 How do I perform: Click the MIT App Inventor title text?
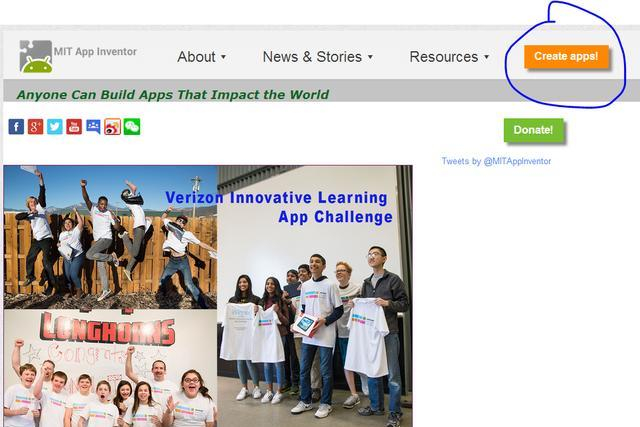pos(95,52)
